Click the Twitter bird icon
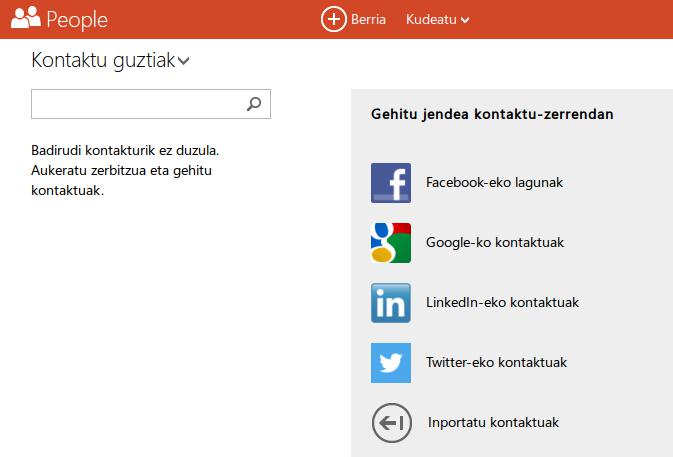The image size is (673, 457). click(391, 363)
